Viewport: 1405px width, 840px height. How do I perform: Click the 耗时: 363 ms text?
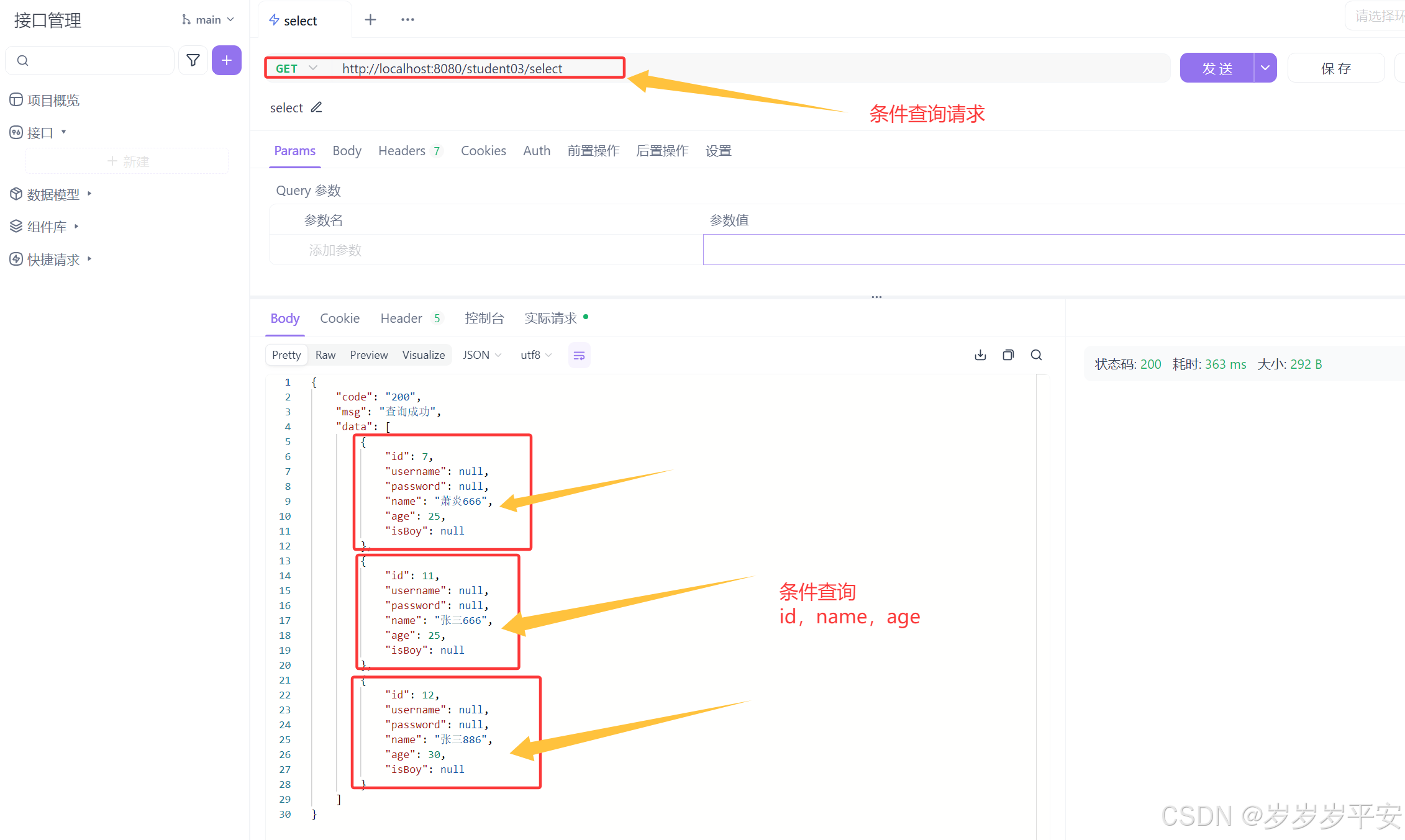(1209, 364)
